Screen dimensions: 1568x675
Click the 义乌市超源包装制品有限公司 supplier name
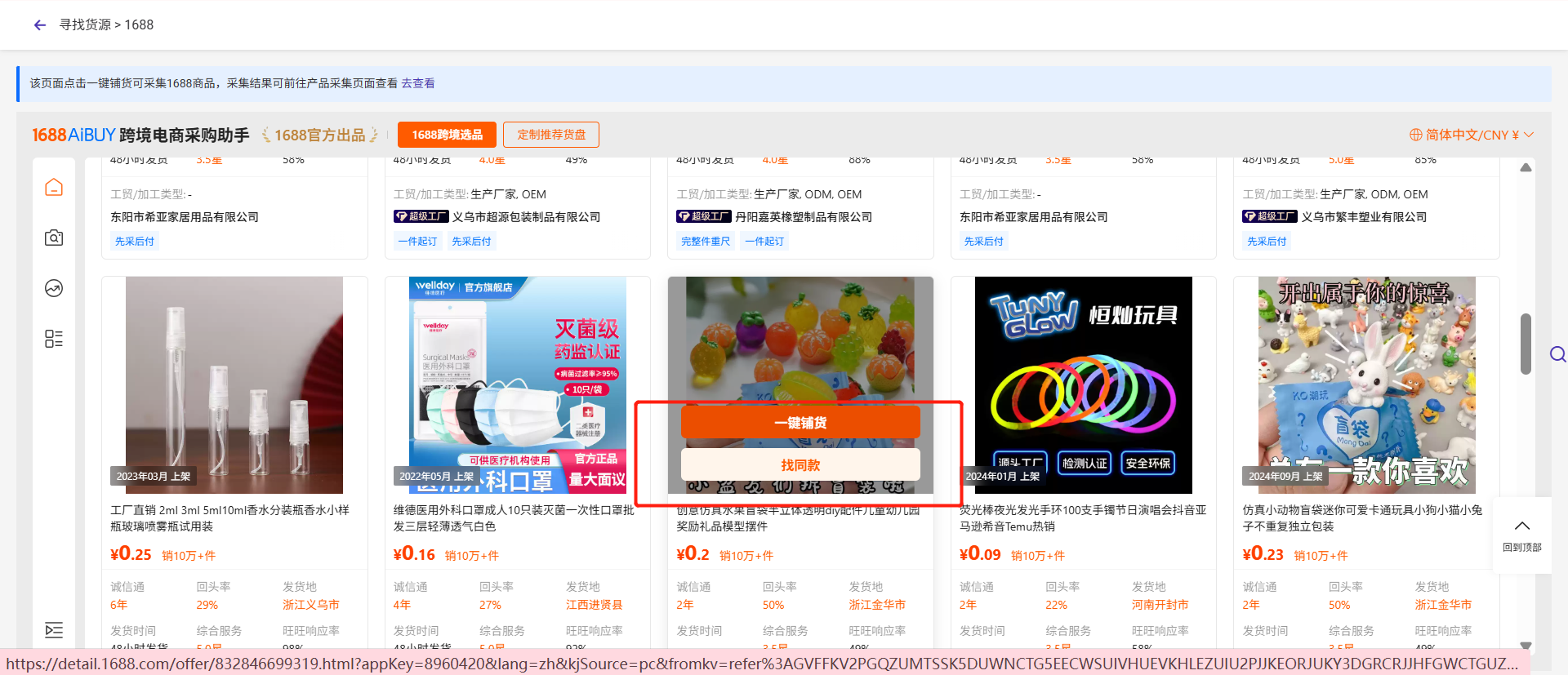coord(526,217)
